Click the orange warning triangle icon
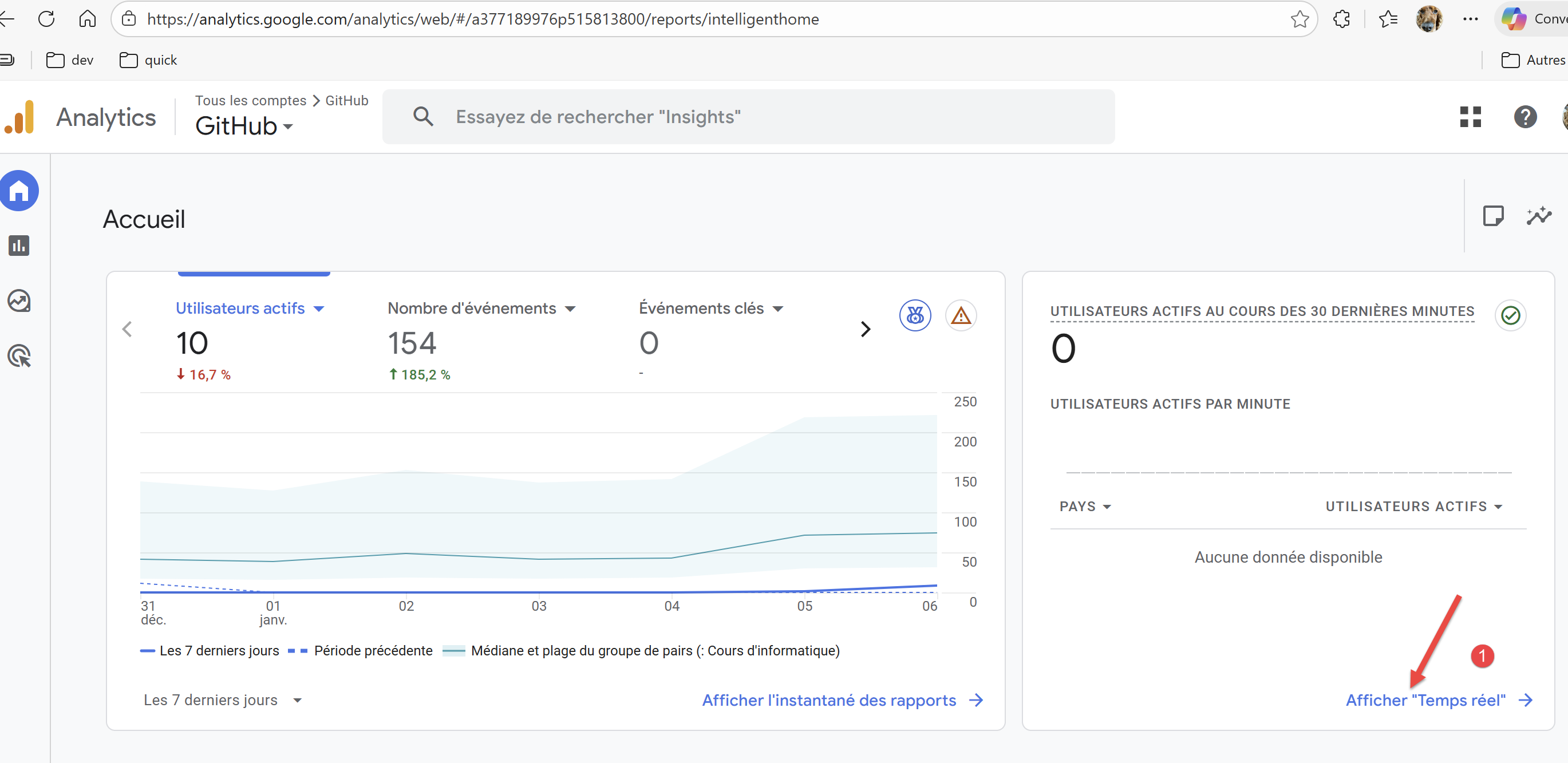Viewport: 1568px width, 763px height. point(961,315)
